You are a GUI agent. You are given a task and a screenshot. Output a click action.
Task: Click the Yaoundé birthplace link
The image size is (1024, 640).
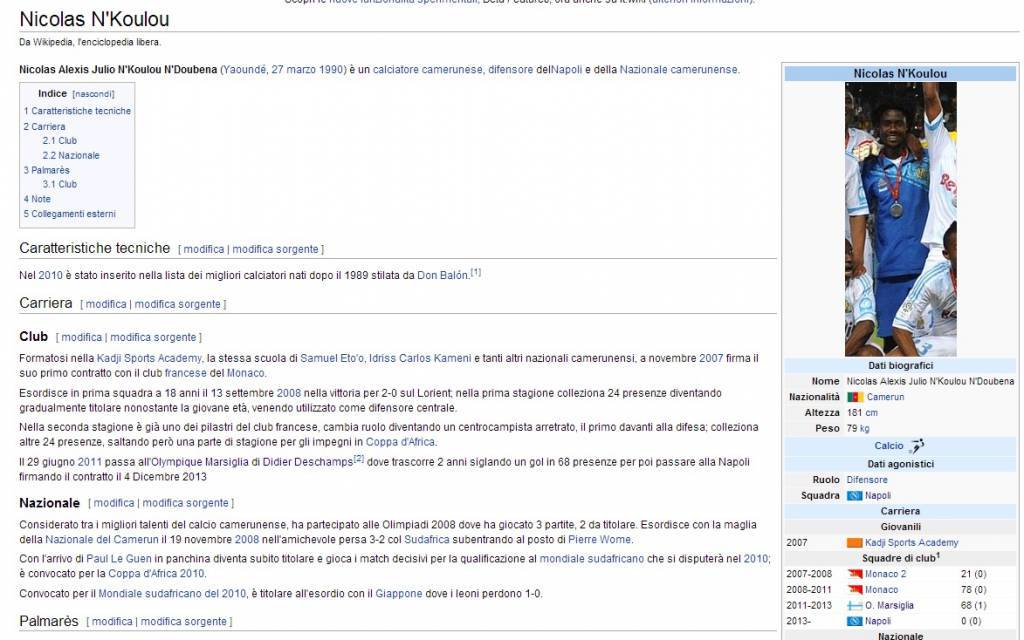(x=244, y=70)
